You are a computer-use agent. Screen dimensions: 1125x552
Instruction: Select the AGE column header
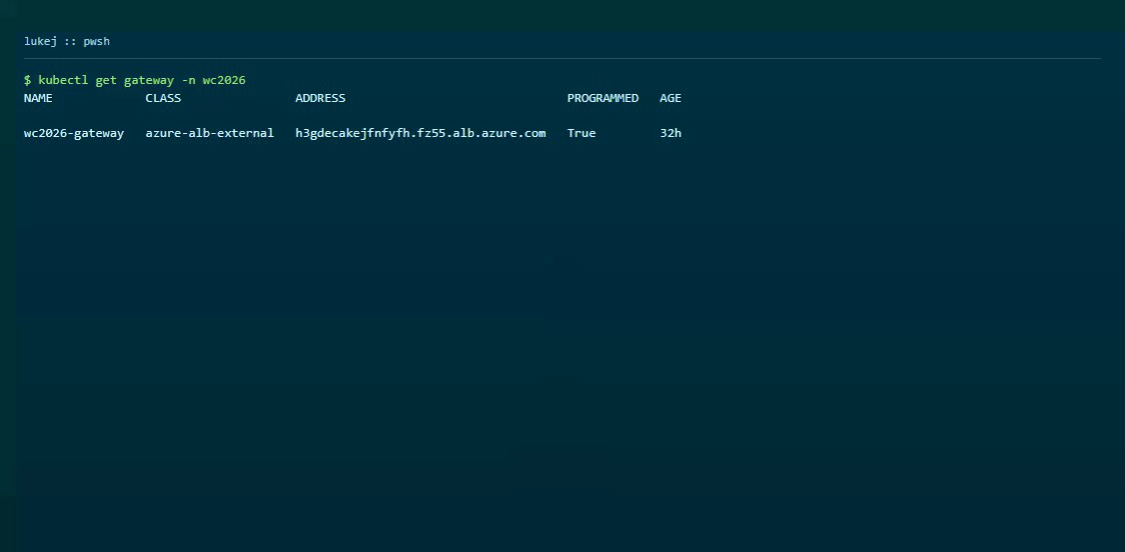[x=671, y=98]
